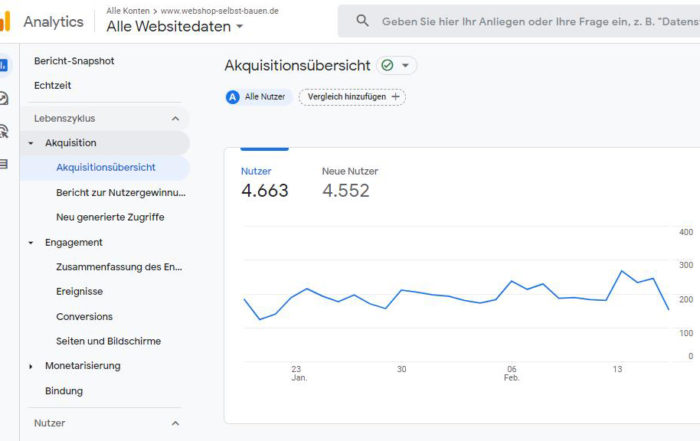
Task: Select the Nutzer metric tab
Action: click(265, 183)
